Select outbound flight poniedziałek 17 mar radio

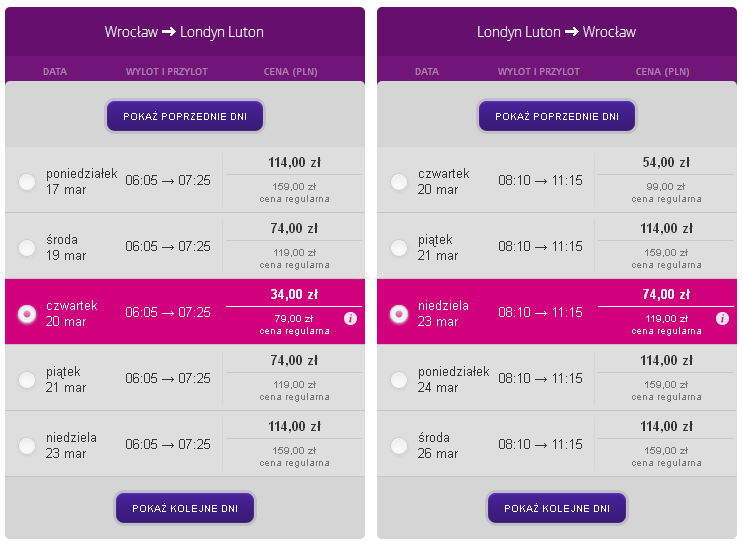(27, 182)
